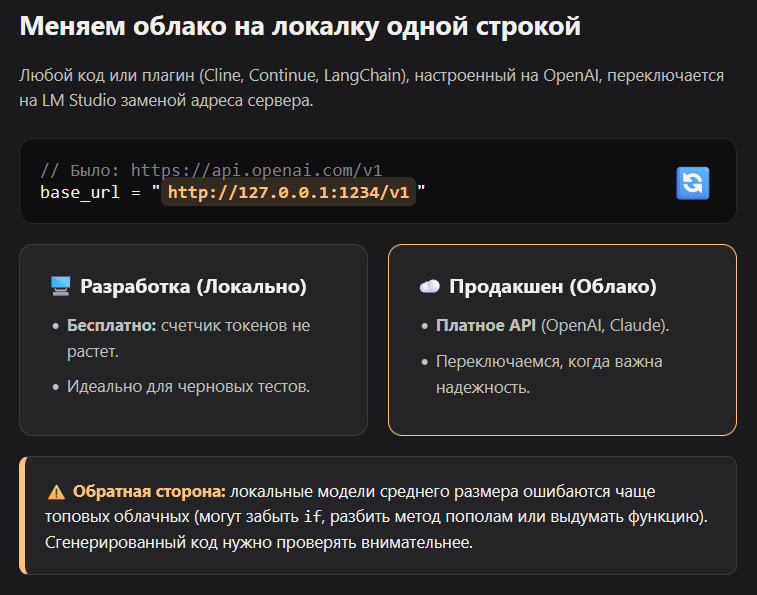Click the base_url variable name
This screenshot has width=757, height=595.
(x=80, y=193)
